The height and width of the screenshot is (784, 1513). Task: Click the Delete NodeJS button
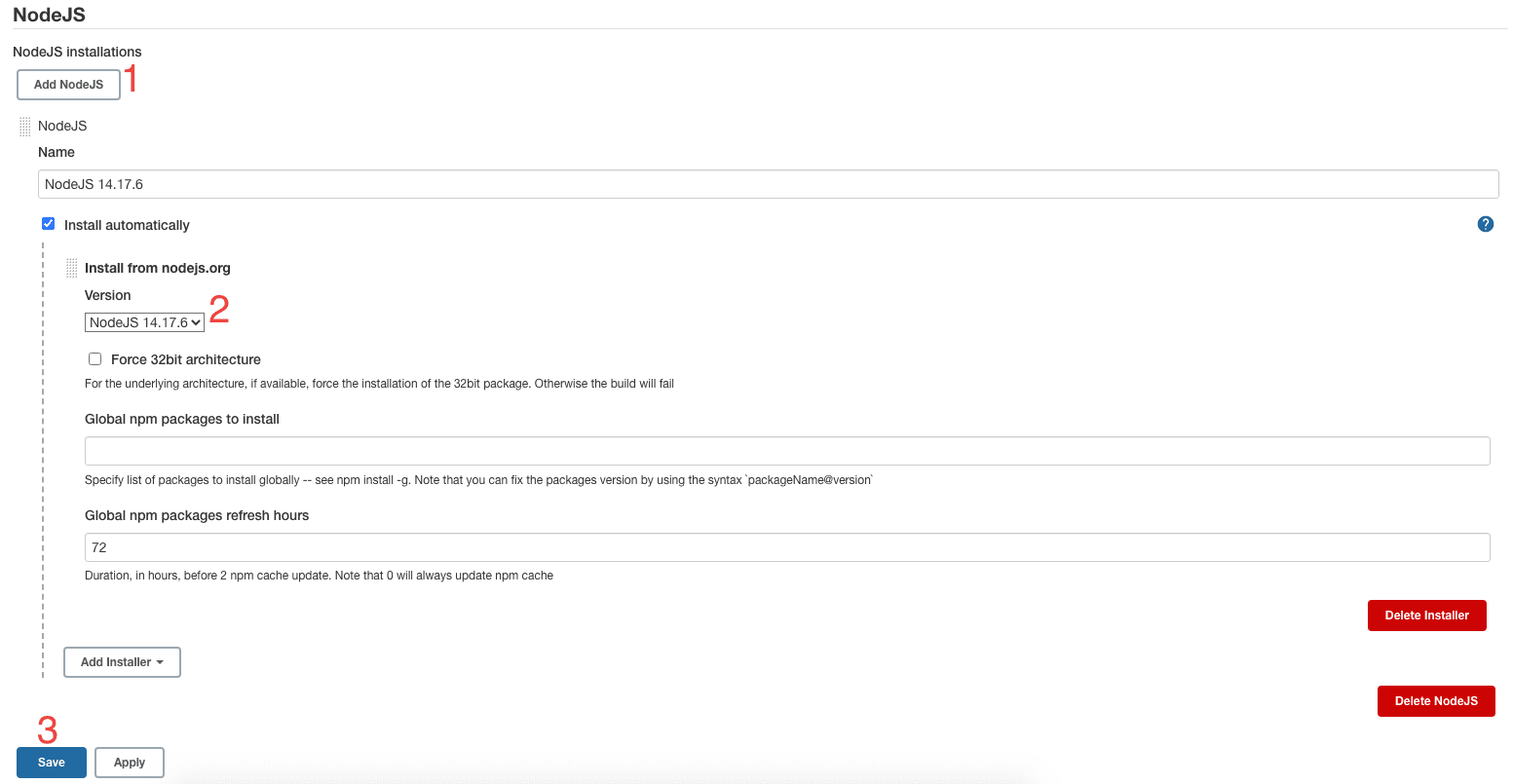[x=1436, y=701]
